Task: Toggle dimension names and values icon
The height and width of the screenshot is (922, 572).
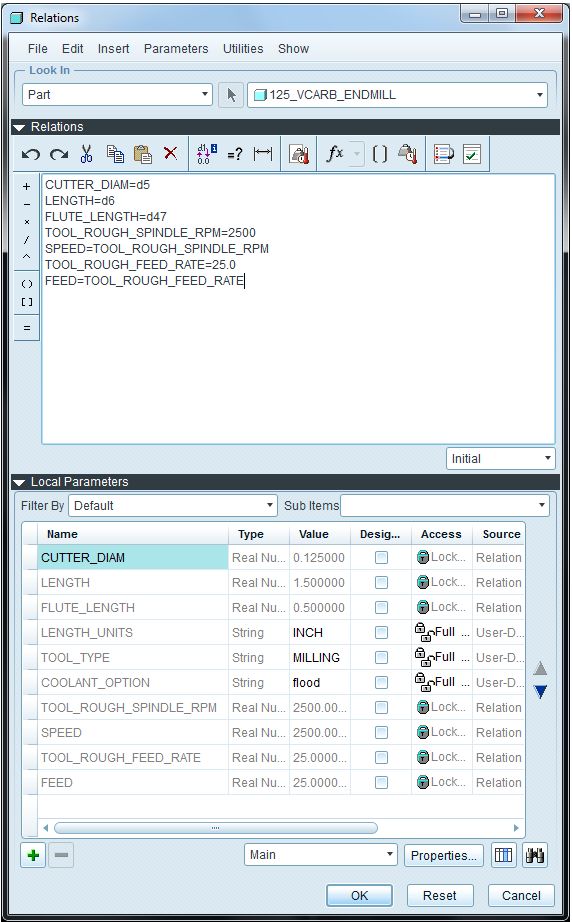Action: click(x=207, y=154)
